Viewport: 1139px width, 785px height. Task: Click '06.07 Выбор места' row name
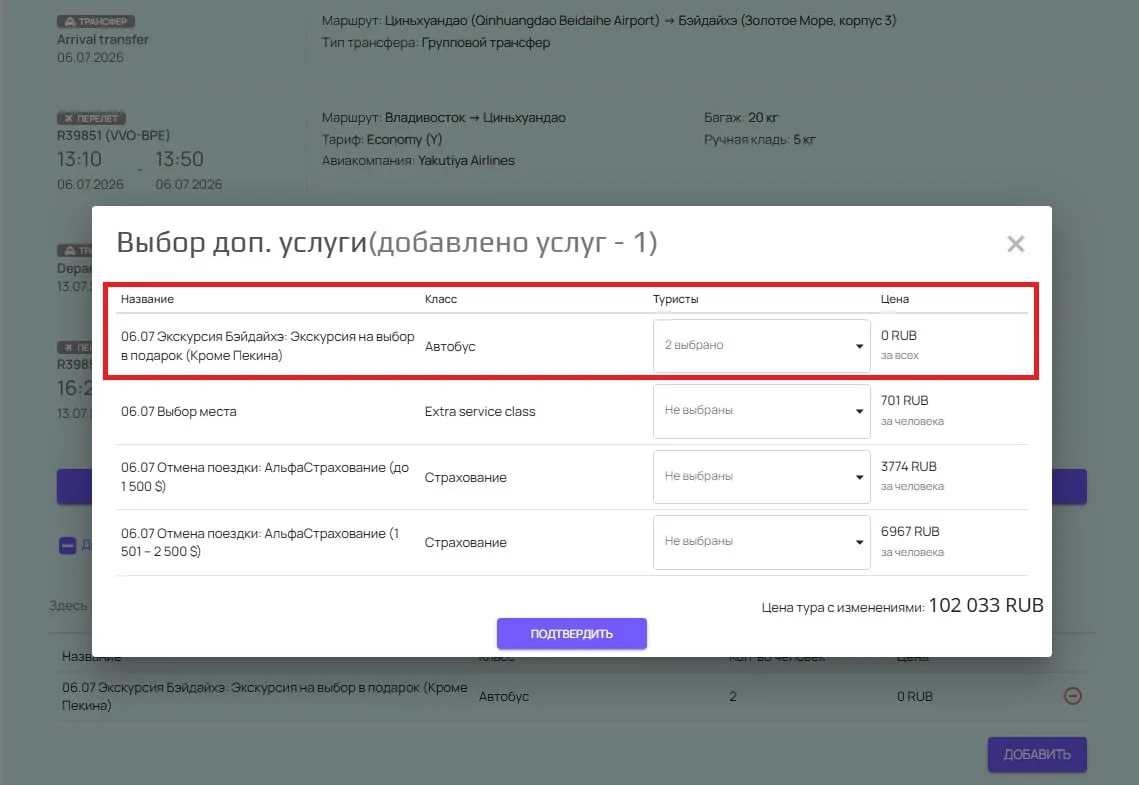[179, 412]
